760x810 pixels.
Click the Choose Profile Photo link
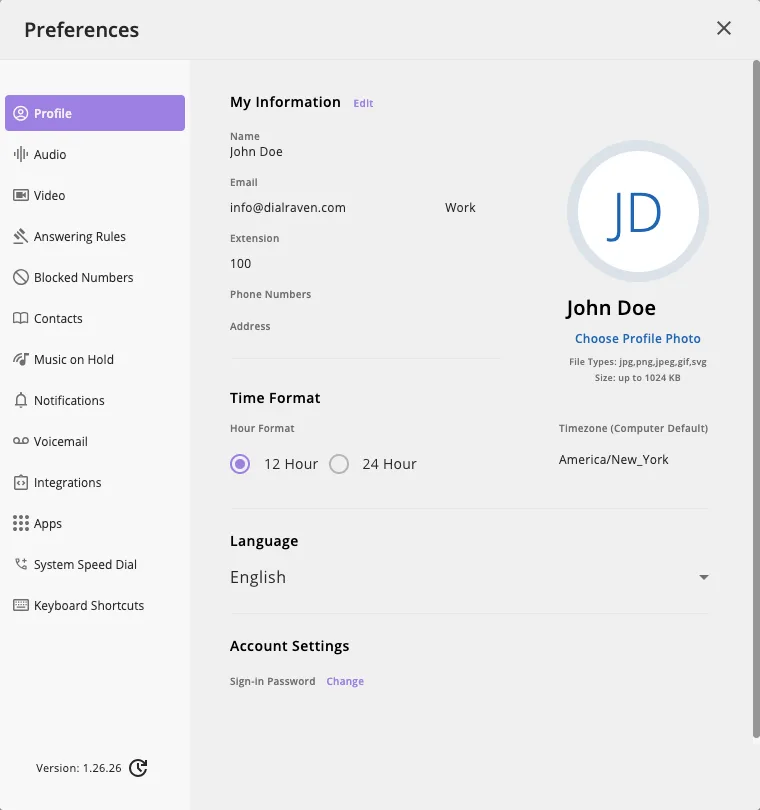637,338
